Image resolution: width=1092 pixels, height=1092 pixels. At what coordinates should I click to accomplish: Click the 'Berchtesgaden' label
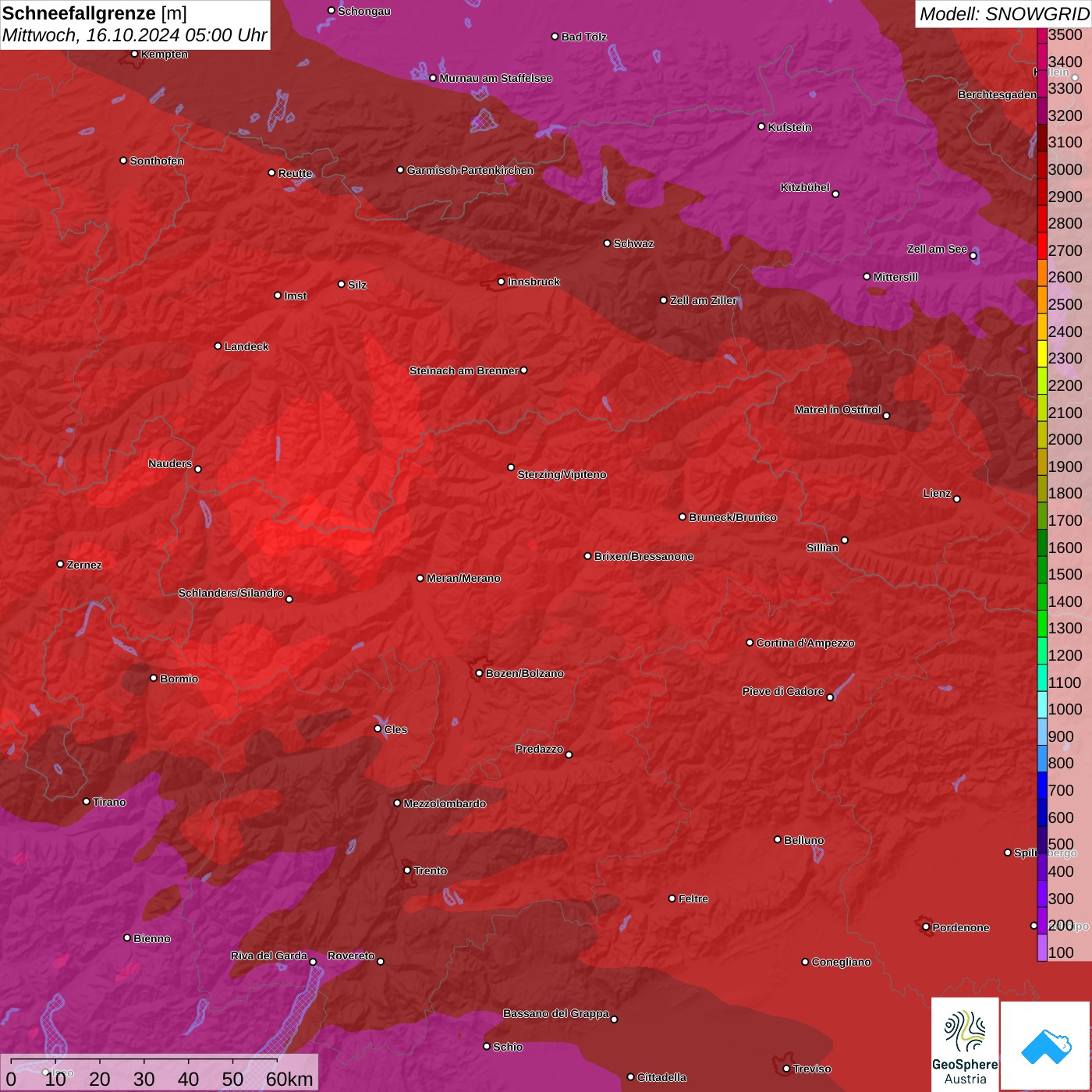(x=997, y=94)
